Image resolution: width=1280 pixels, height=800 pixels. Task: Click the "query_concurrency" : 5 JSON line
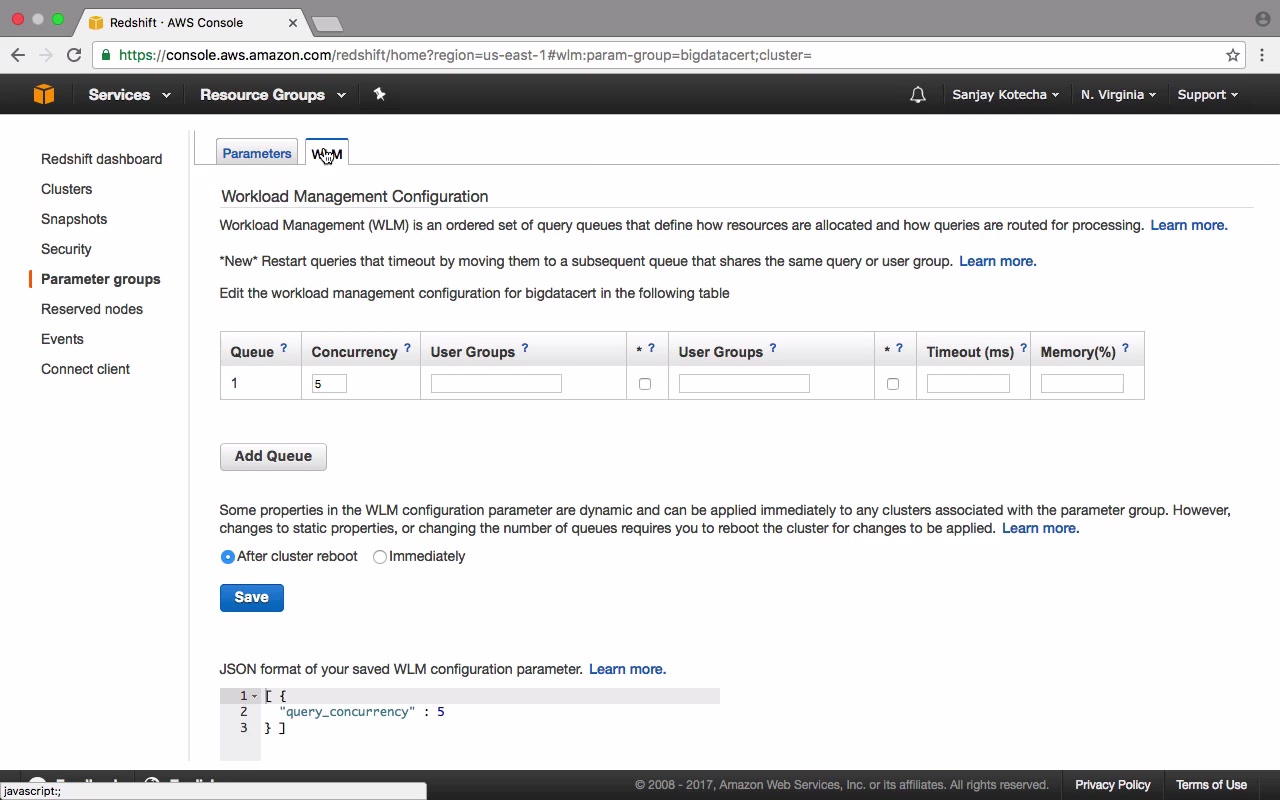[362, 712]
